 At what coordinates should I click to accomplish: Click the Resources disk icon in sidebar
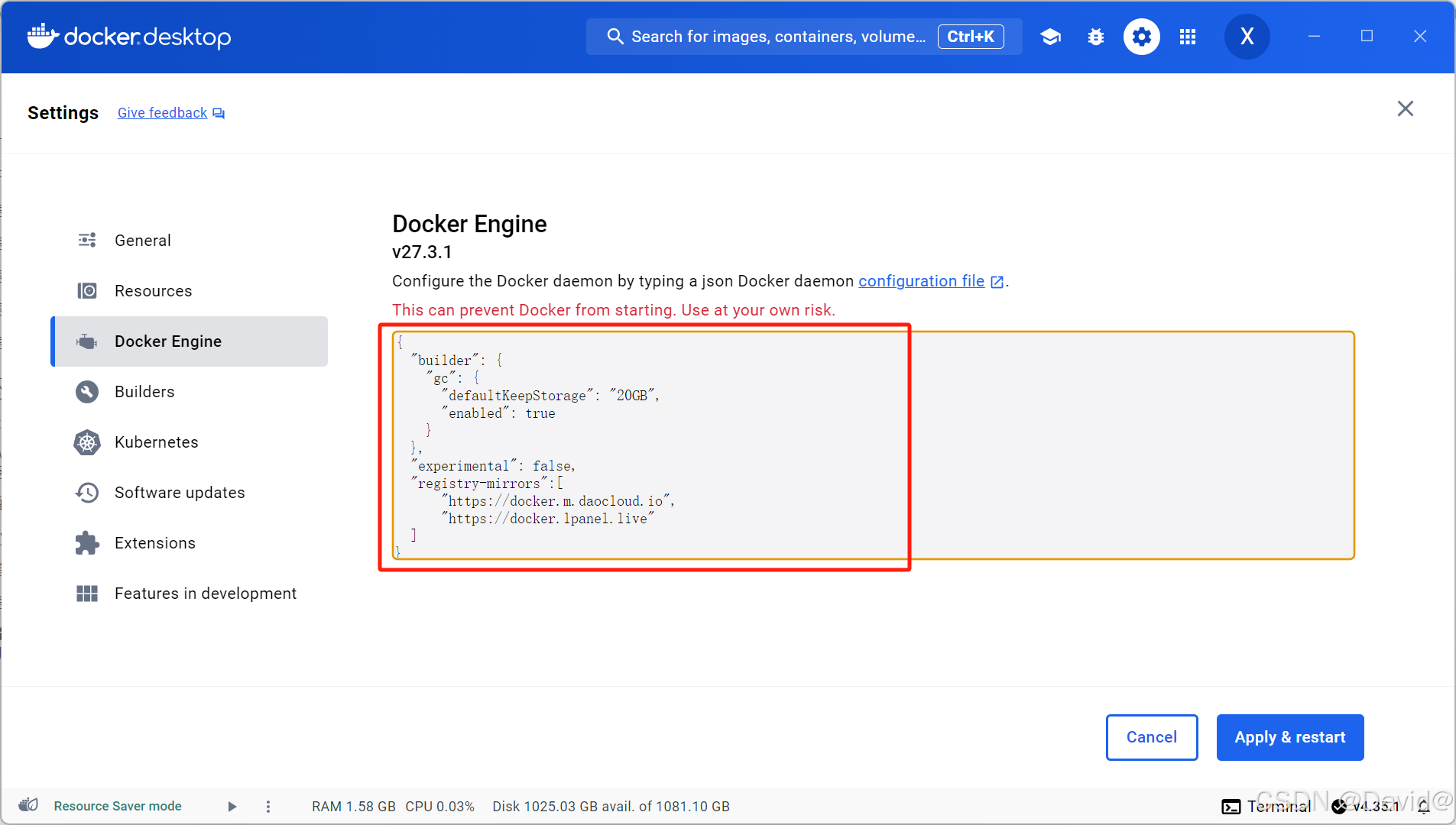87,291
